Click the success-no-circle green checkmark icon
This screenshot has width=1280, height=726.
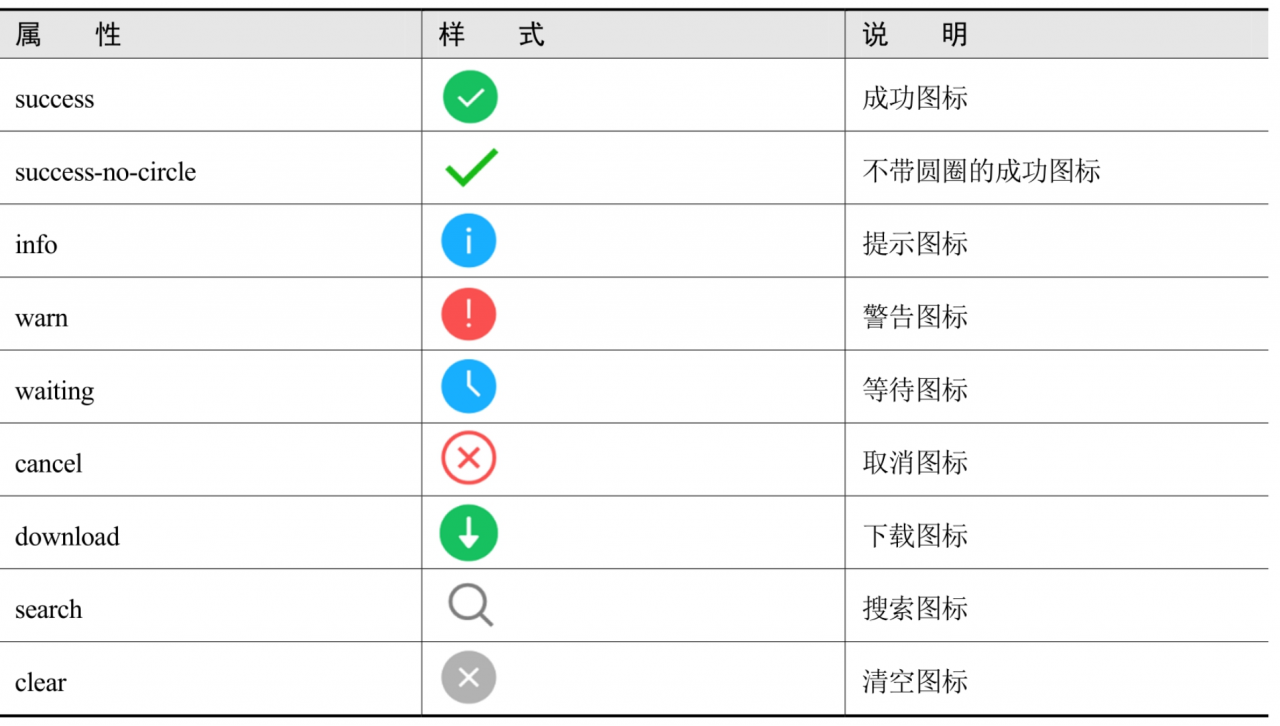(x=472, y=168)
